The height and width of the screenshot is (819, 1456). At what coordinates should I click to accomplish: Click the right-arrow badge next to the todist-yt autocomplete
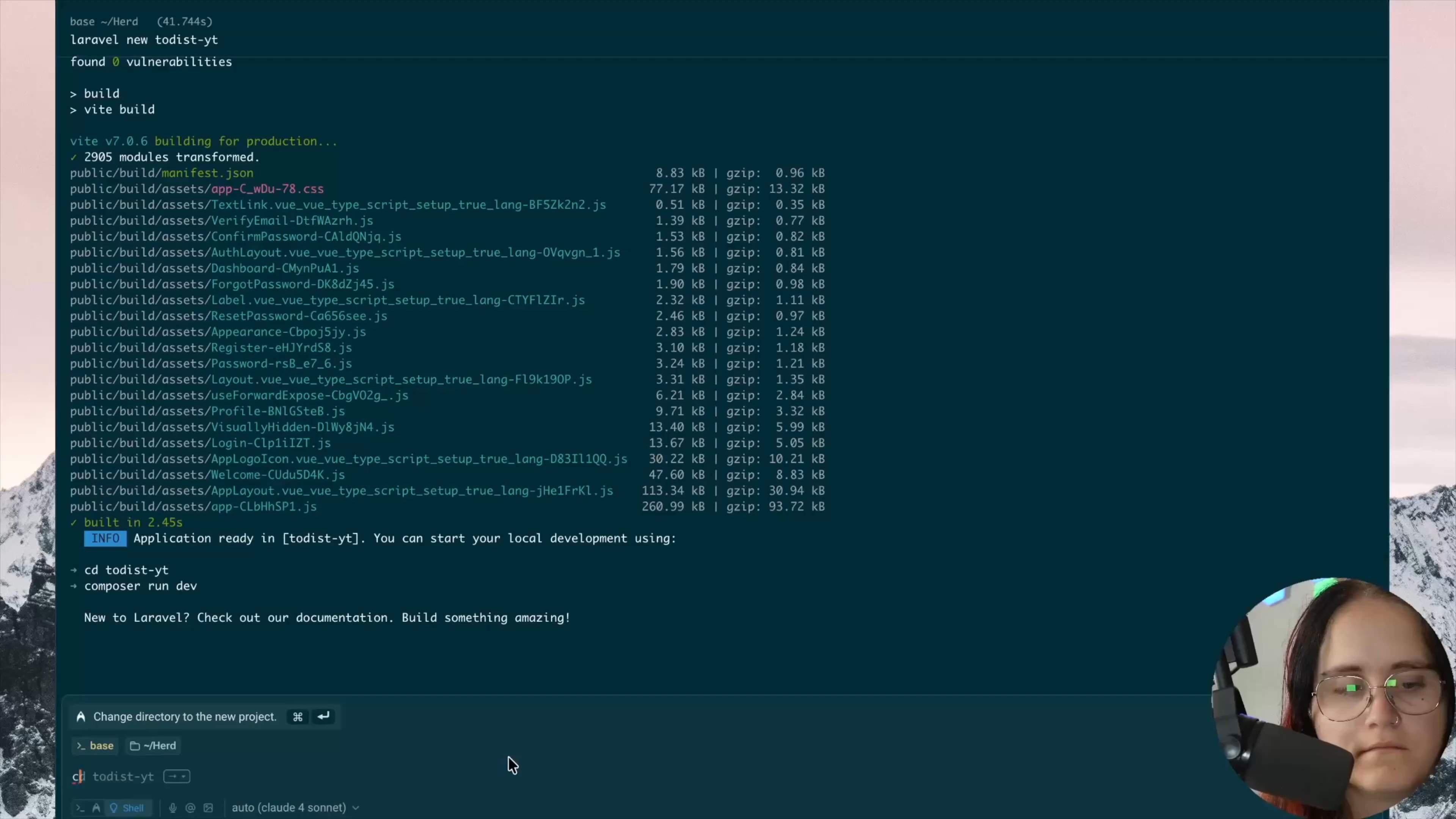(173, 777)
